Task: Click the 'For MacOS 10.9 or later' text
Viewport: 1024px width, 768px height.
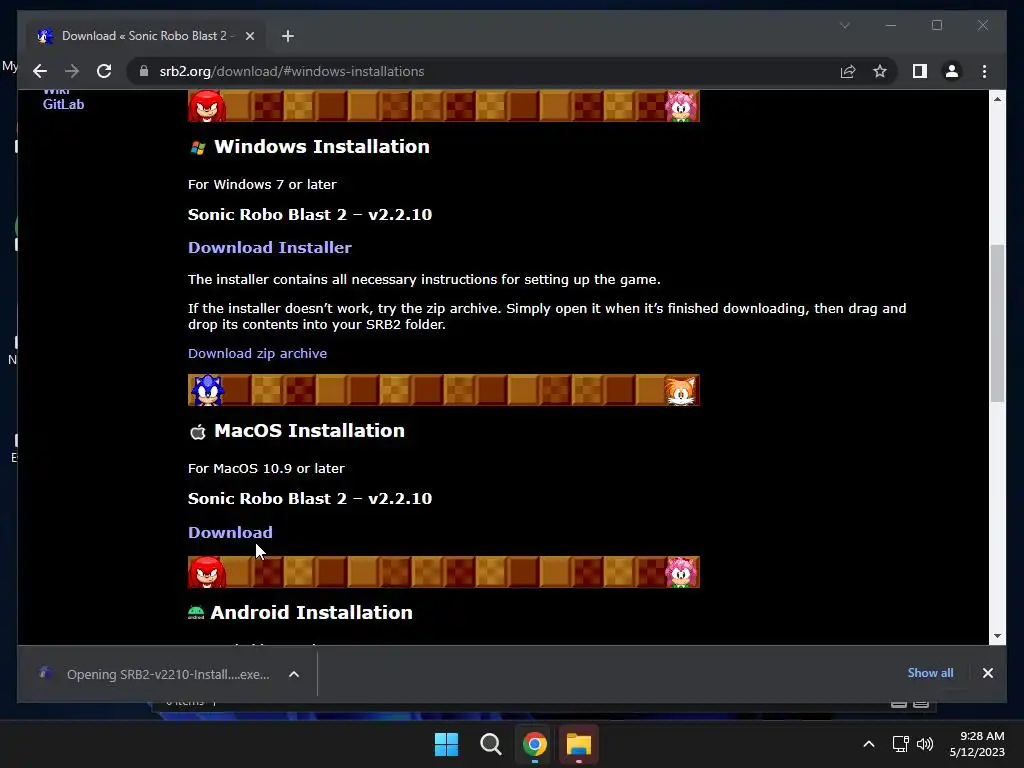Action: (266, 468)
